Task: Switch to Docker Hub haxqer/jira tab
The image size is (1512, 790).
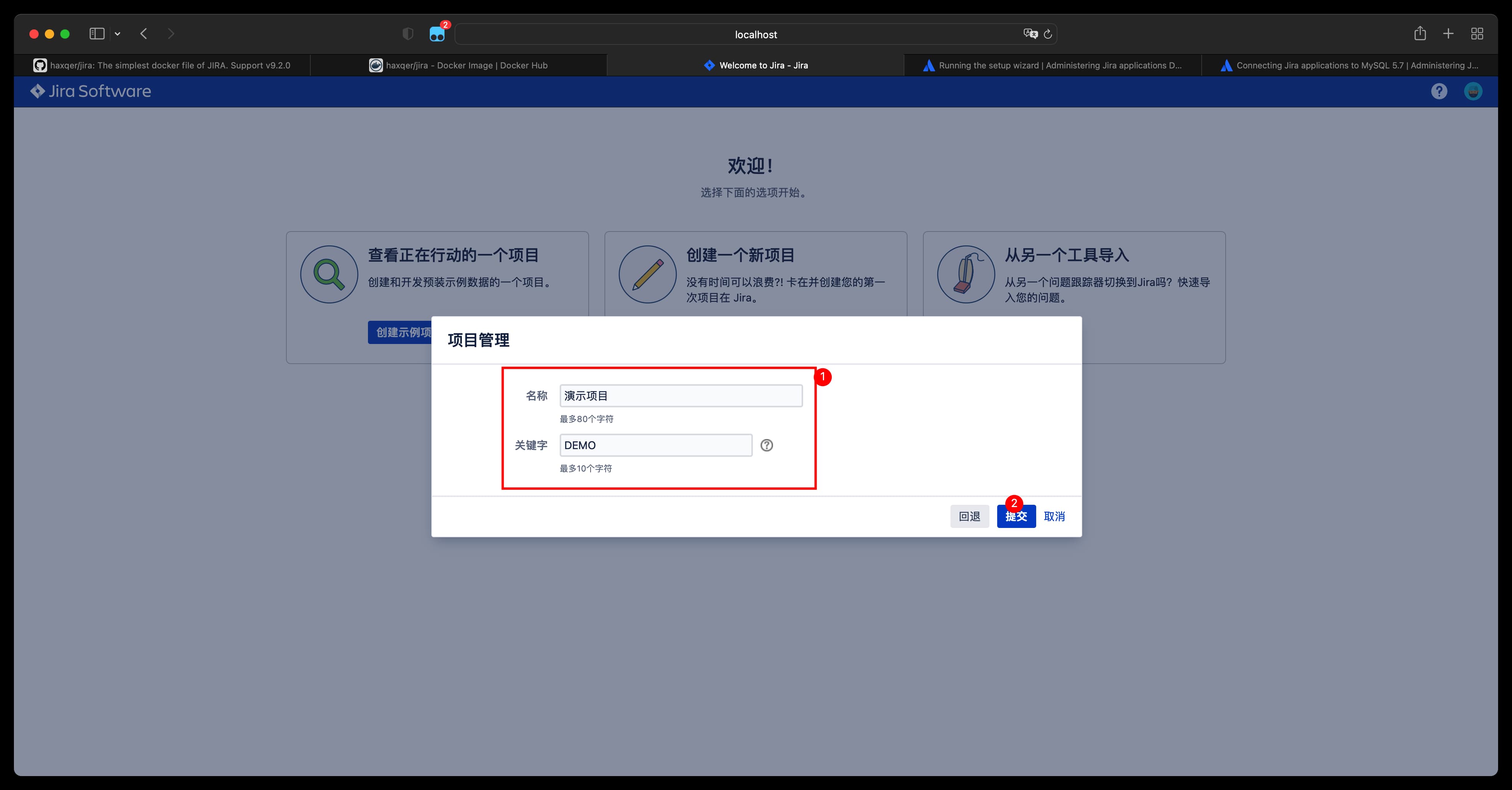Action: click(458, 65)
